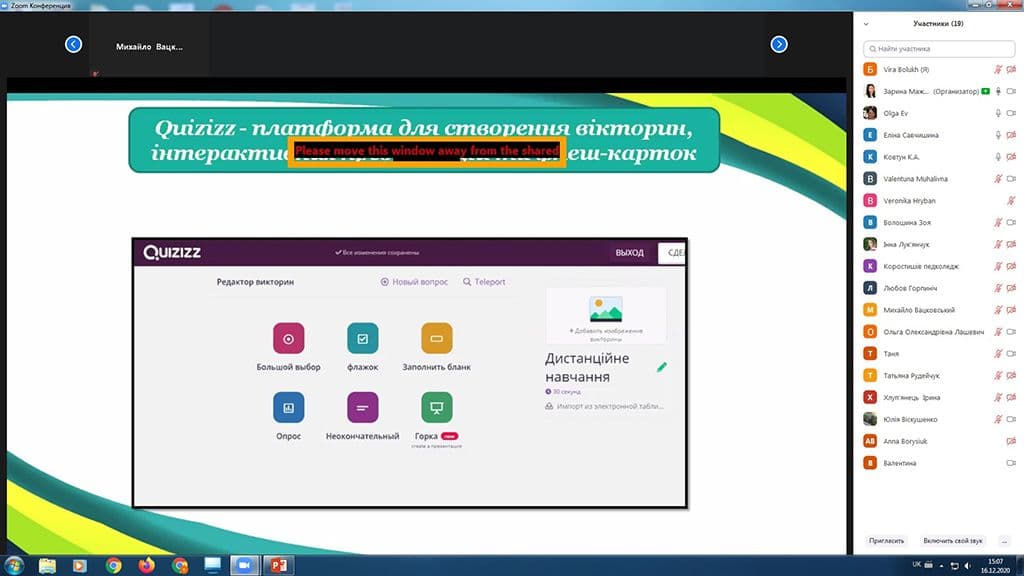
Task: Click muted mic icon for Vira Bolukh
Action: [x=998, y=69]
